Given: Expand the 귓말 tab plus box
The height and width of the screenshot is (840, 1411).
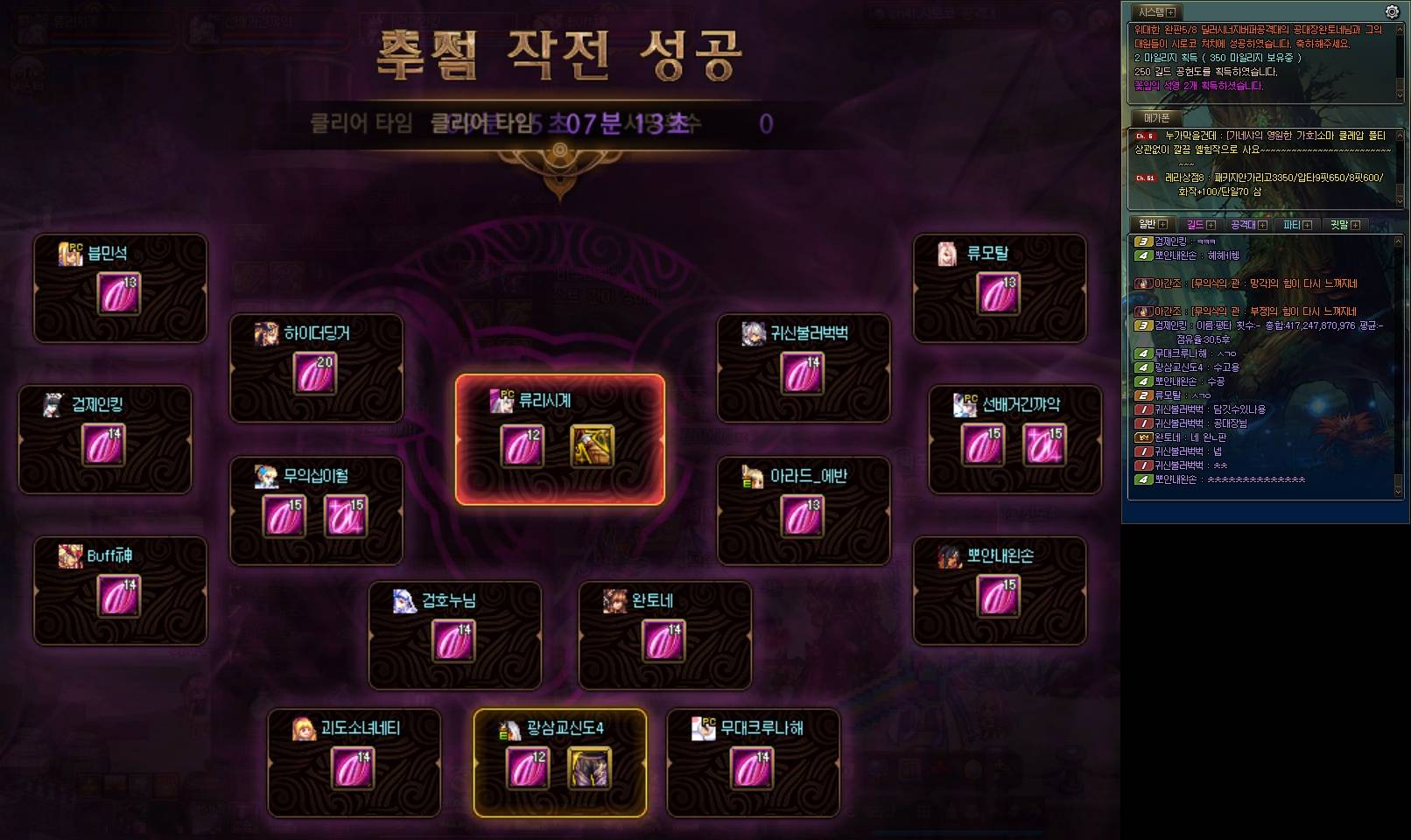Looking at the screenshot, I should point(1355,225).
